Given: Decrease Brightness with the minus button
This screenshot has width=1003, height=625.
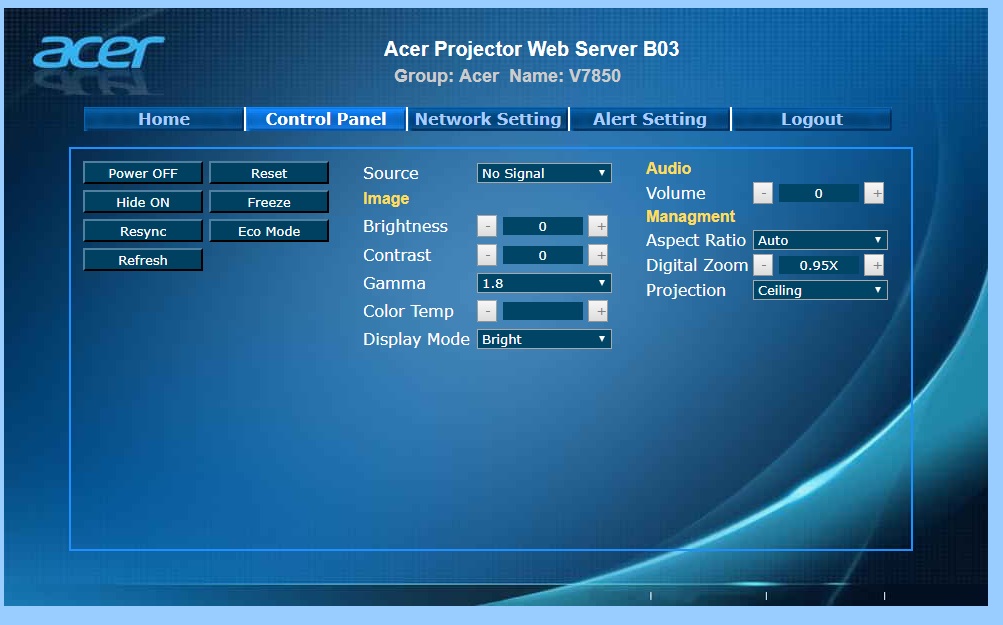Looking at the screenshot, I should click(487, 226).
